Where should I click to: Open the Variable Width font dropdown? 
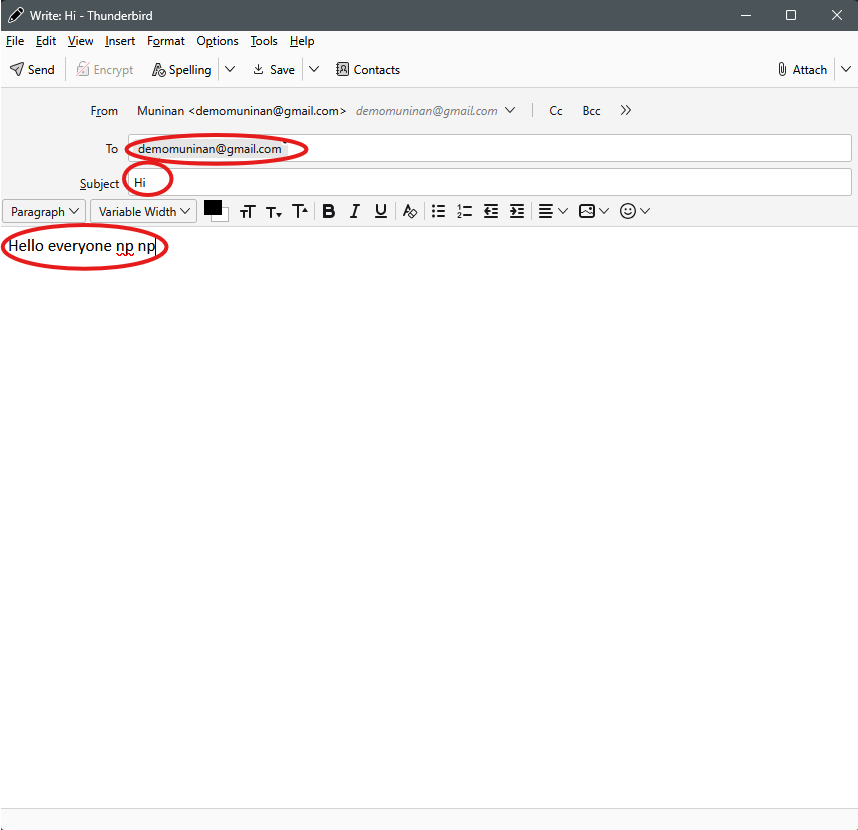[143, 212]
